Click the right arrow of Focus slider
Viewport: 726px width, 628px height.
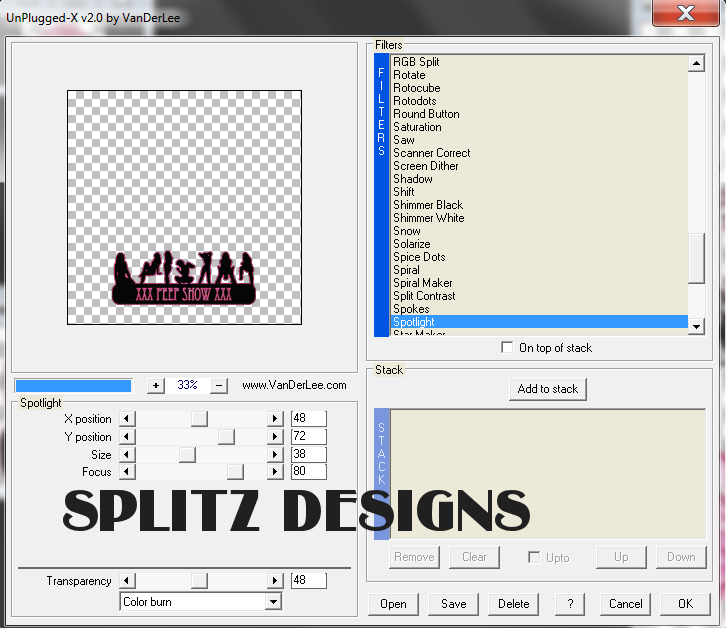point(275,472)
